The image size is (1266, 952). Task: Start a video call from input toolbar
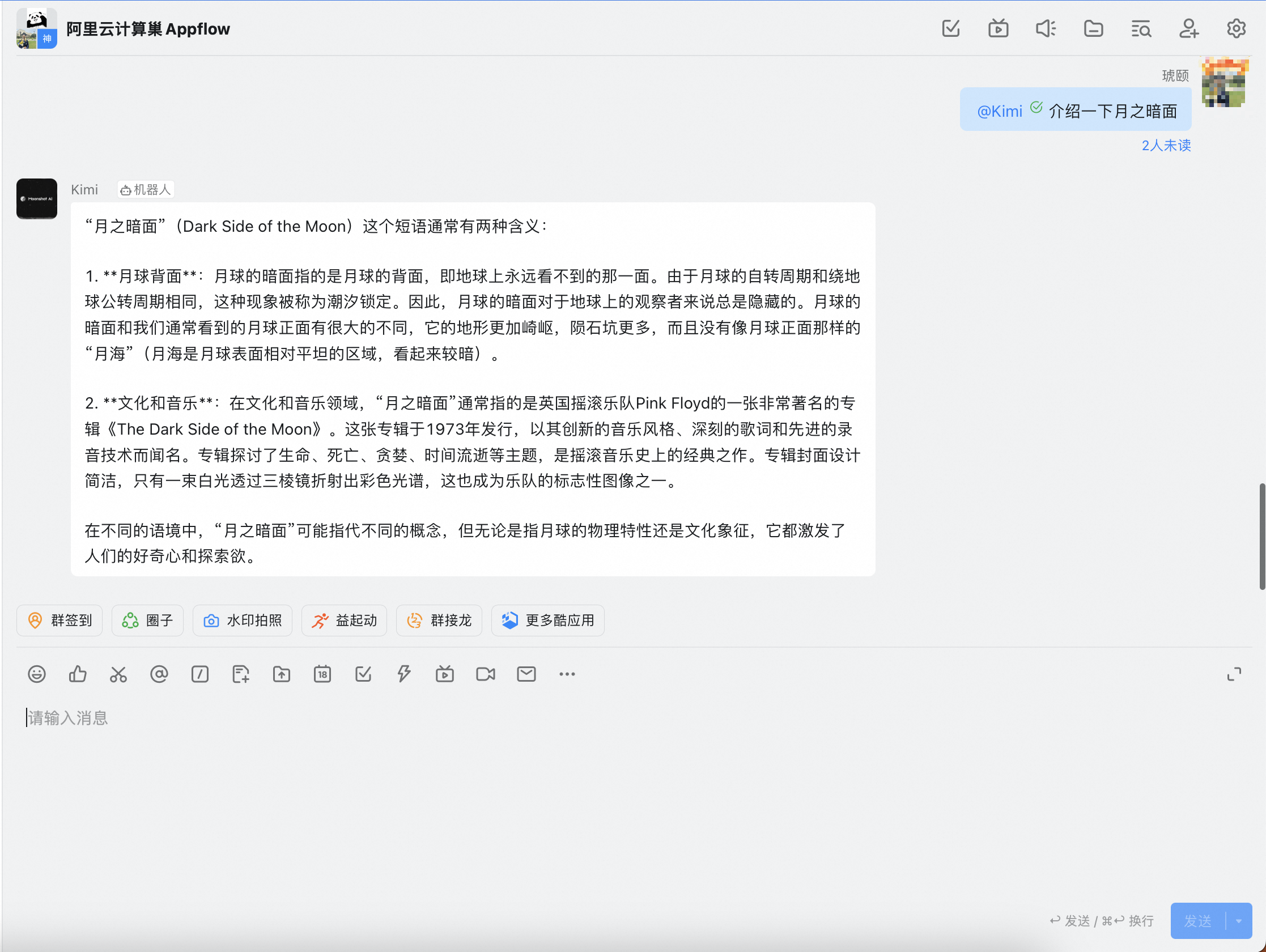485,674
